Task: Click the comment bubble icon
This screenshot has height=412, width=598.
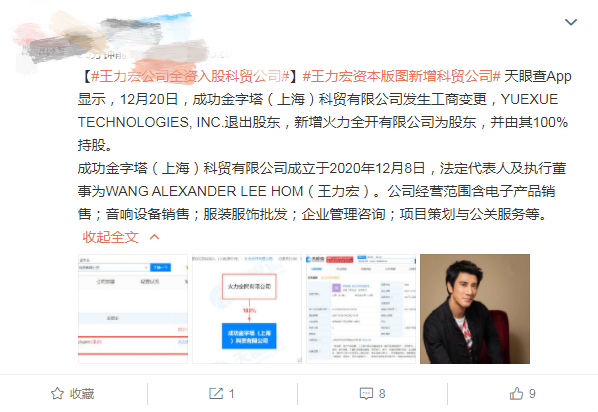Action: [x=366, y=393]
